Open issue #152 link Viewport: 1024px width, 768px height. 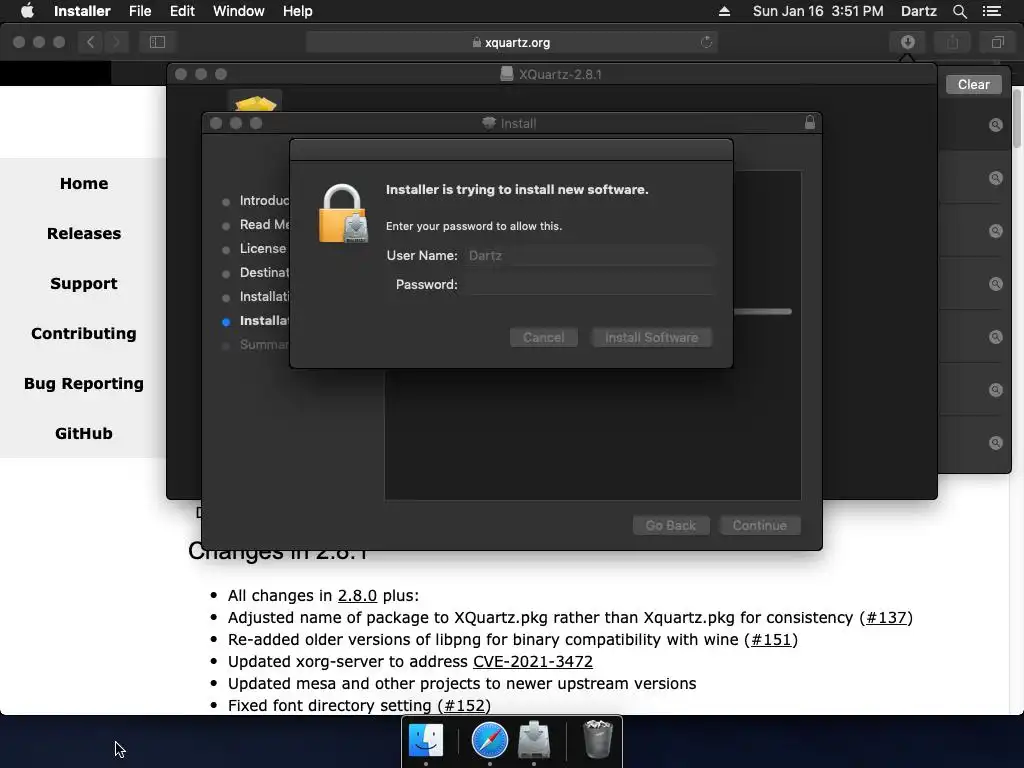[x=464, y=705]
